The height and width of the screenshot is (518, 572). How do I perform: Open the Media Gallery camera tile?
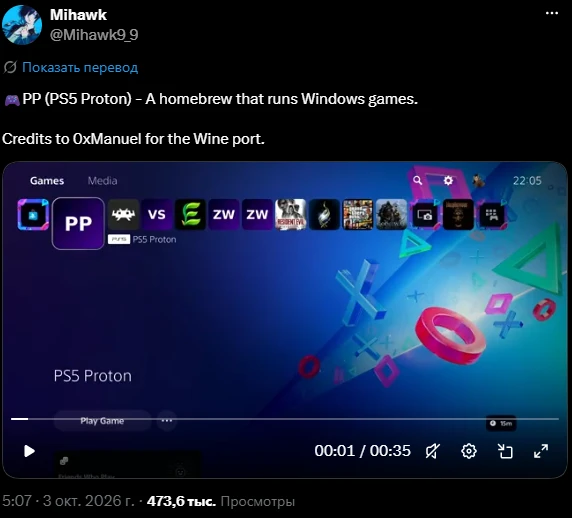425,214
